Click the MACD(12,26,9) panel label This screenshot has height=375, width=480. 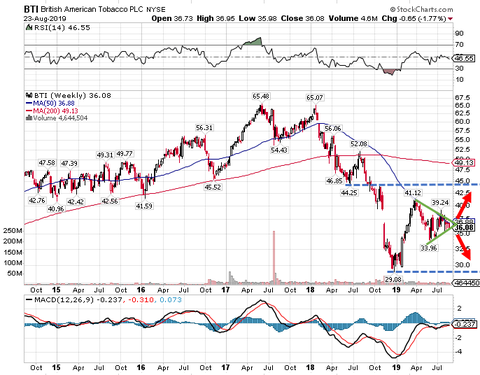pos(64,300)
